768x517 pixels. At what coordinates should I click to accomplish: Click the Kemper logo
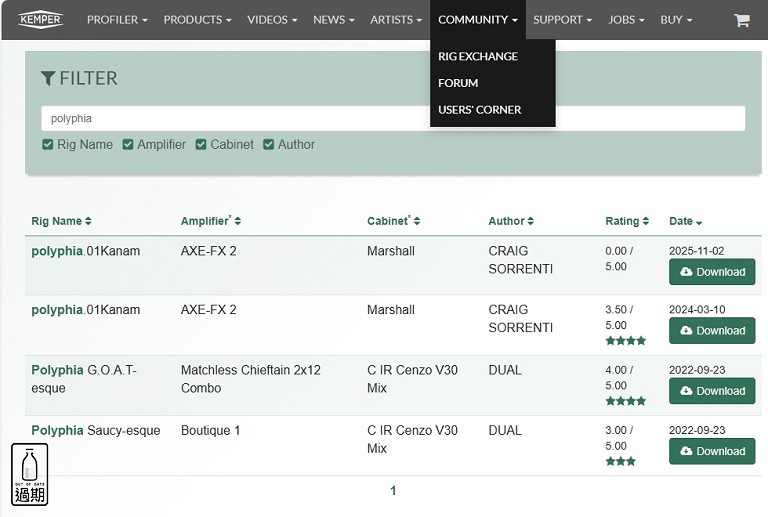pyautogui.click(x=41, y=20)
